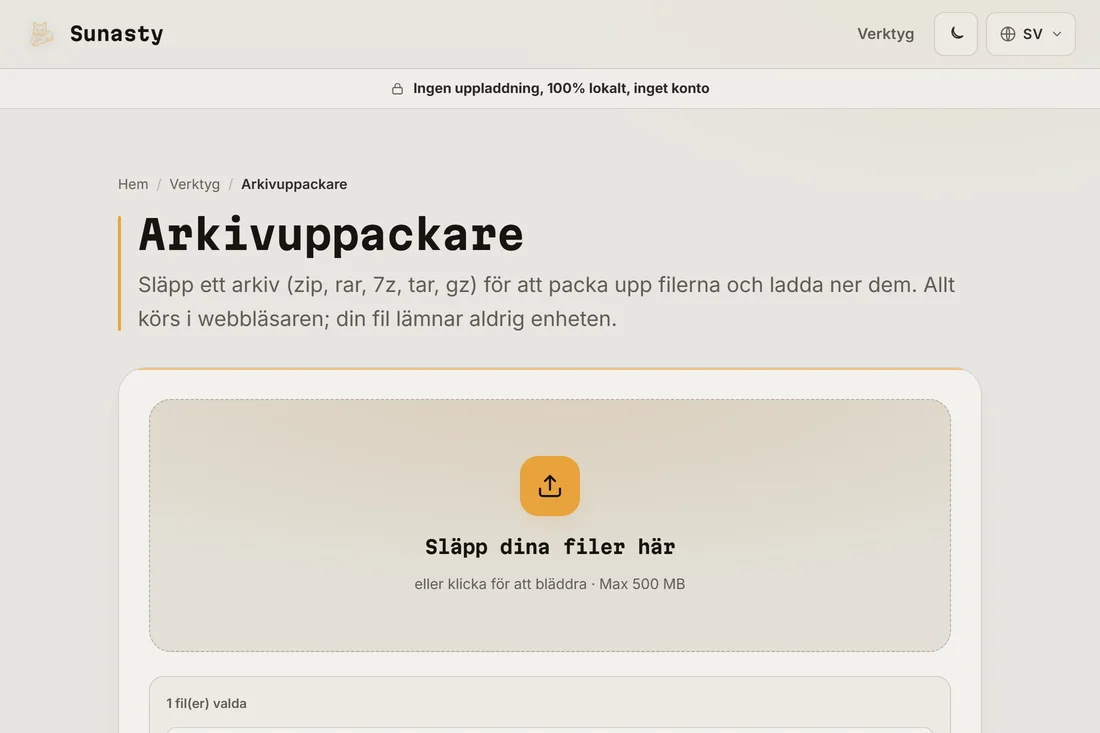This screenshot has width=1100, height=733.
Task: Expand the SV language dropdown
Action: click(1031, 34)
